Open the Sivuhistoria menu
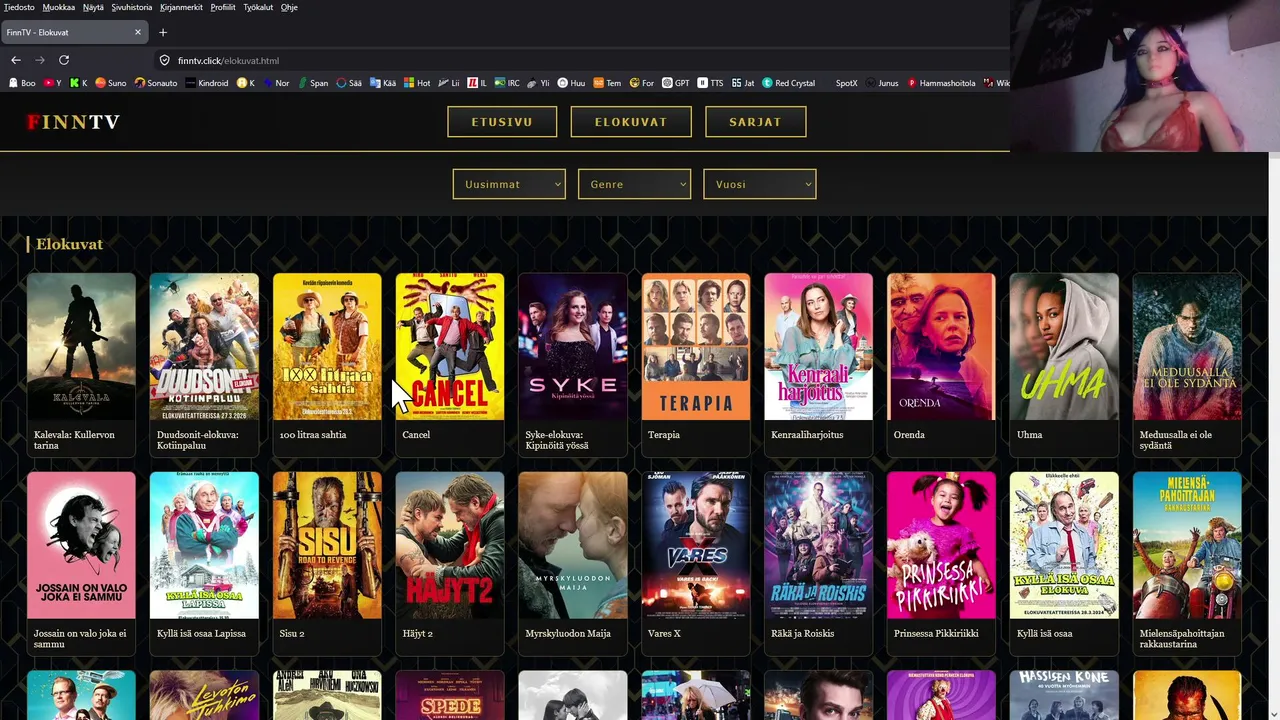This screenshot has width=1280, height=720. [132, 7]
